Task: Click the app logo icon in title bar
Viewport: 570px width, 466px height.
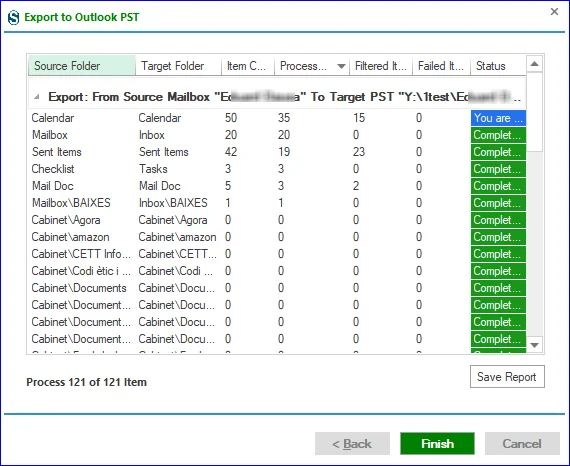Action: [x=13, y=17]
